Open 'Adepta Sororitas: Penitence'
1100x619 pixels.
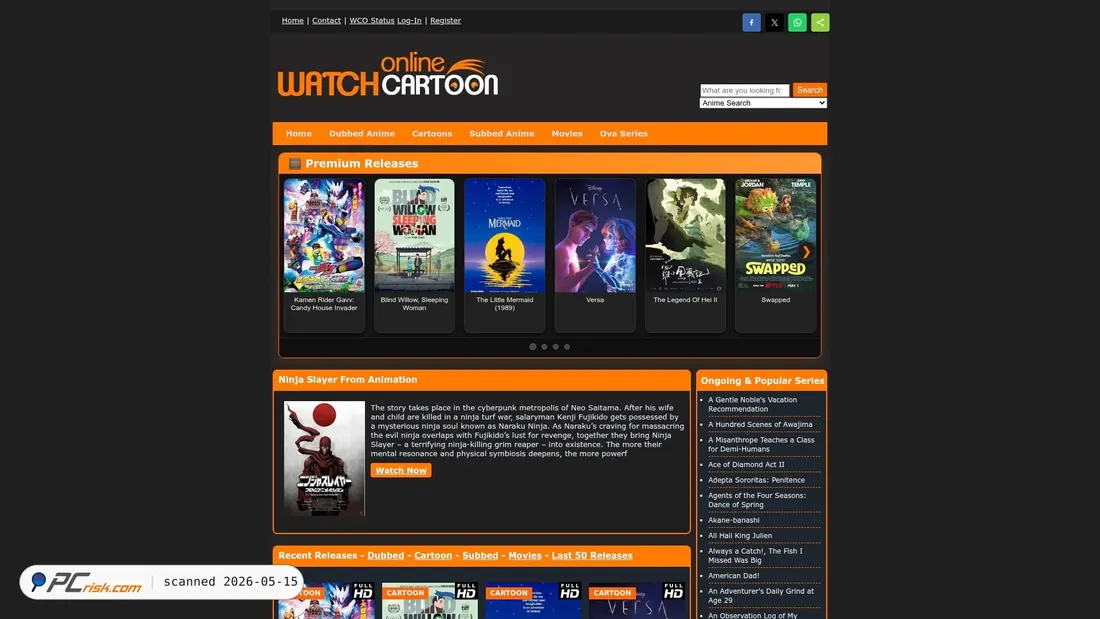[756, 480]
